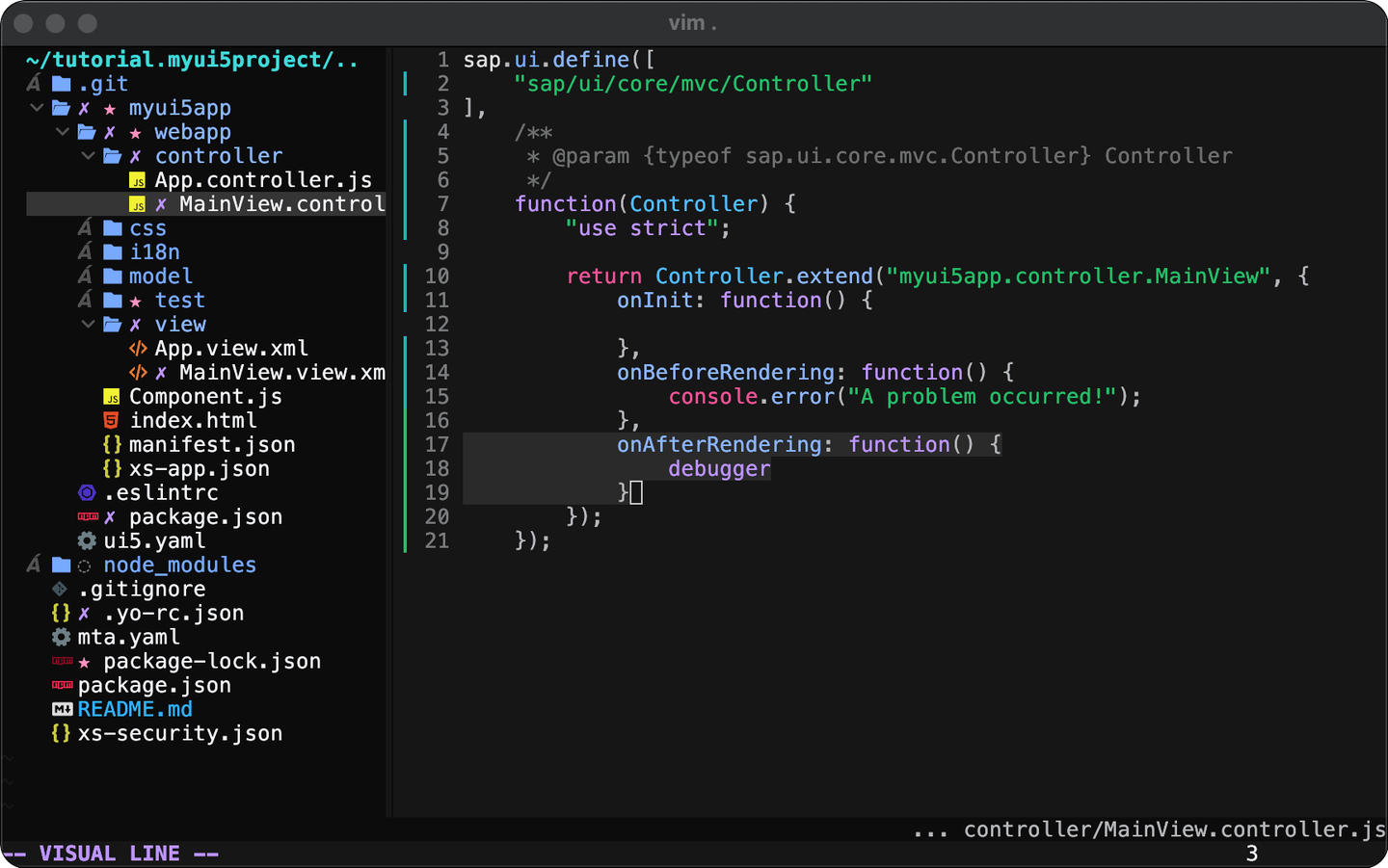Click the css folder icon
Viewport: 1388px width, 868px height.
113,228
